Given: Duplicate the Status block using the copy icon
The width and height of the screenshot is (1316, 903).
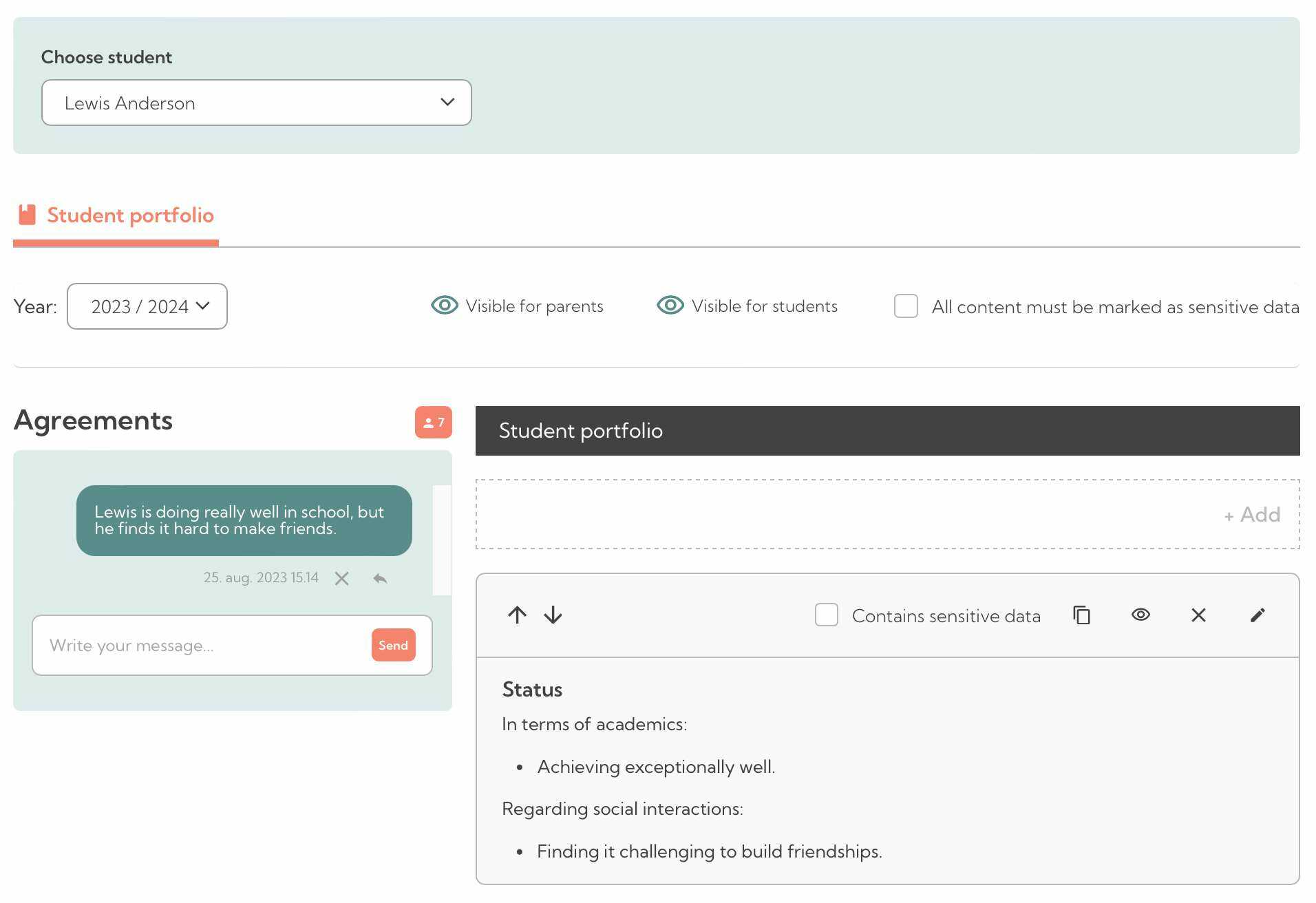Looking at the screenshot, I should click(x=1081, y=615).
